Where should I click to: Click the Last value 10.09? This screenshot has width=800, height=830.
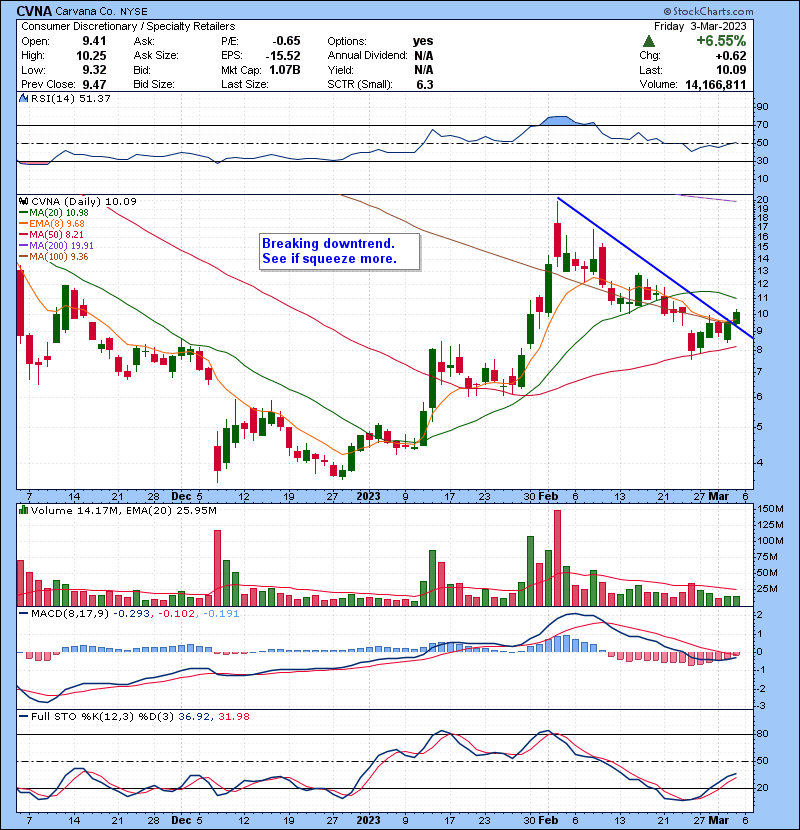(x=731, y=70)
